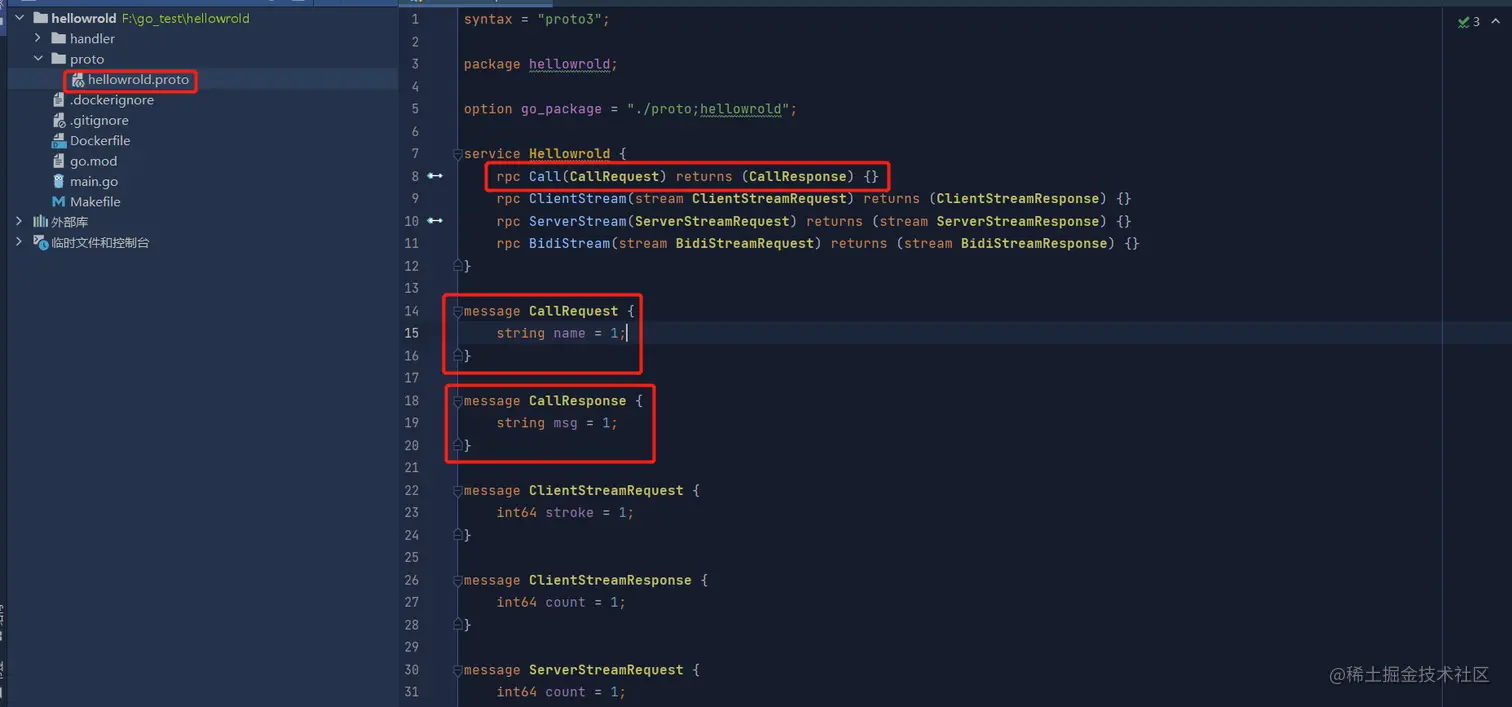Click the project path F:\go_test\hellowrold
This screenshot has height=707, width=1512.
pos(186,18)
